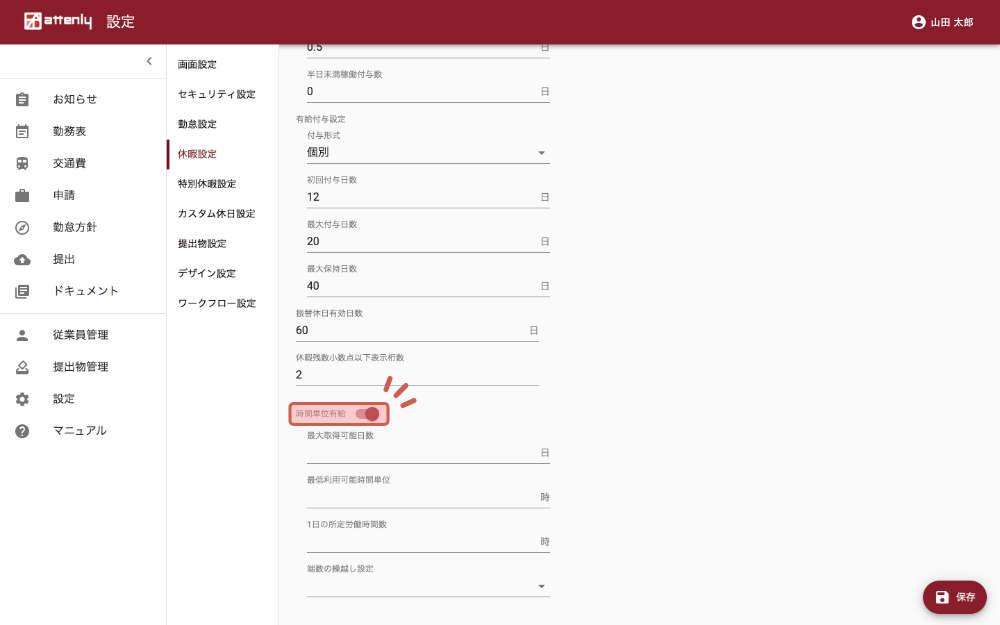Click the 勤怠方針 compass icon
This screenshot has width=1000, height=625.
tap(22, 227)
